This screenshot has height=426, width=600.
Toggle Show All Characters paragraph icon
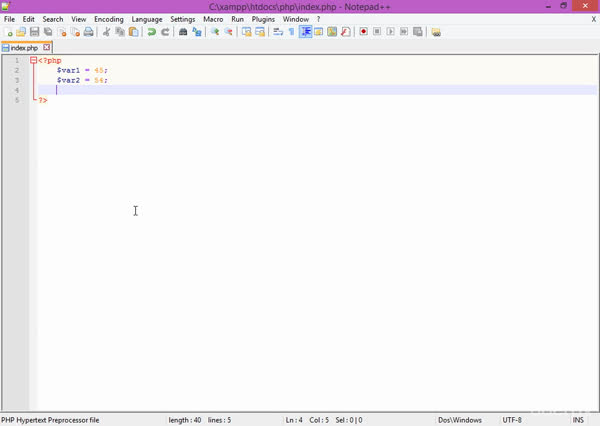pyautogui.click(x=292, y=32)
